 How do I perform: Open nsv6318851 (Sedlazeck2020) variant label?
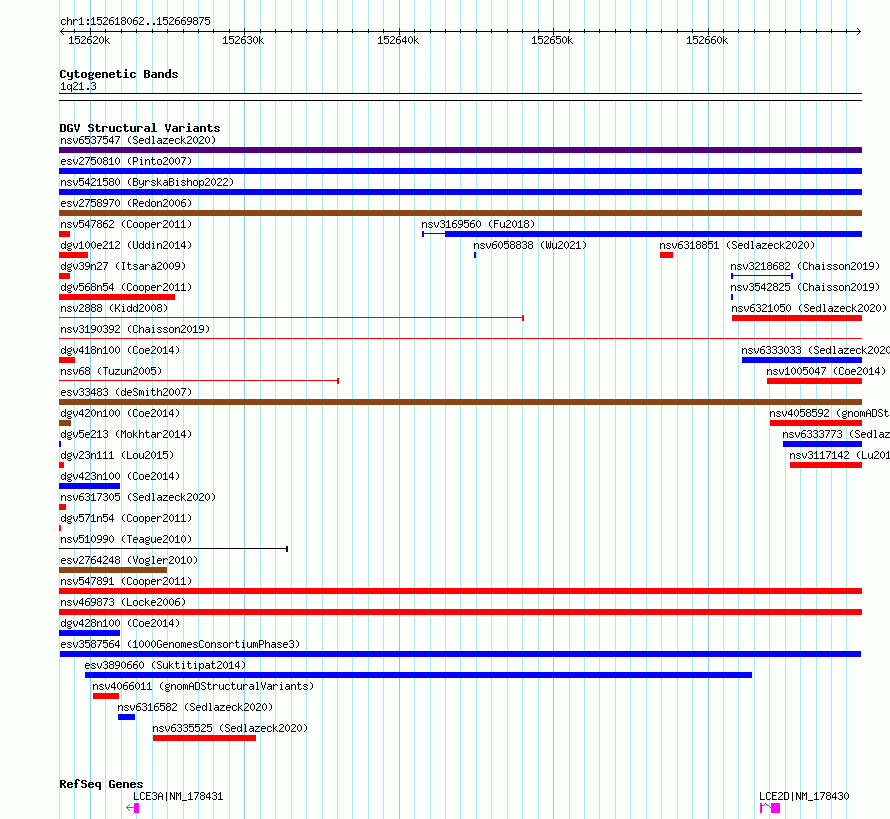[x=737, y=245]
